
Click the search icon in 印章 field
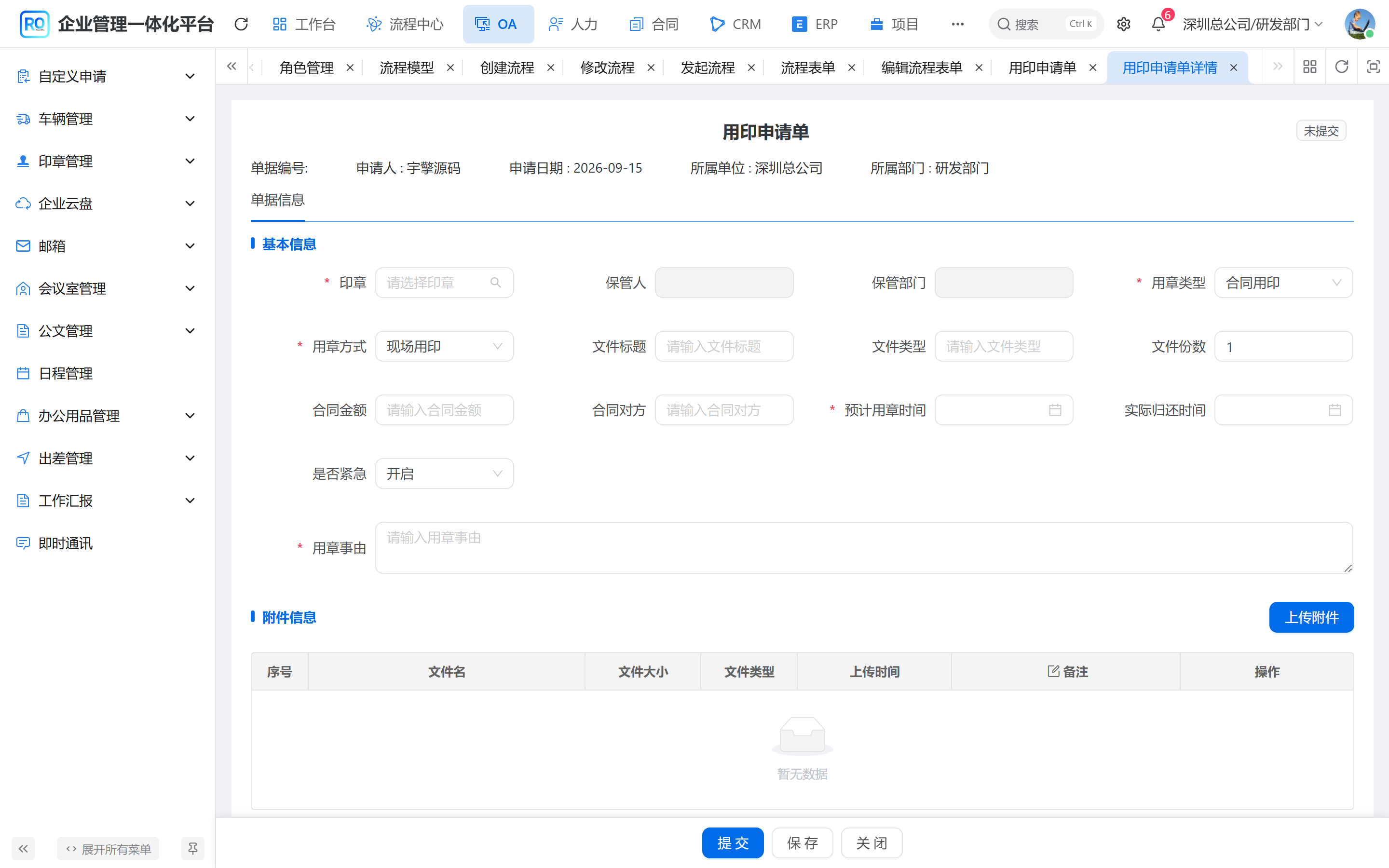[x=495, y=283]
